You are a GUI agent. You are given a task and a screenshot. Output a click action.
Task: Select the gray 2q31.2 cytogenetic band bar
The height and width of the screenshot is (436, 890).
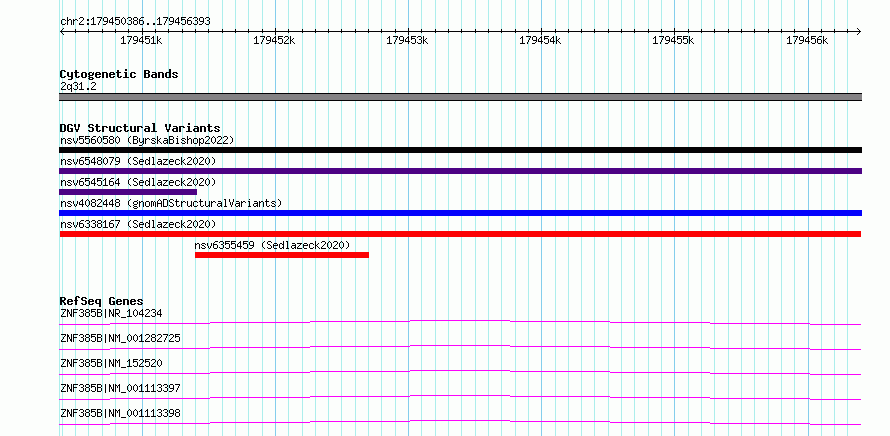[x=460, y=97]
